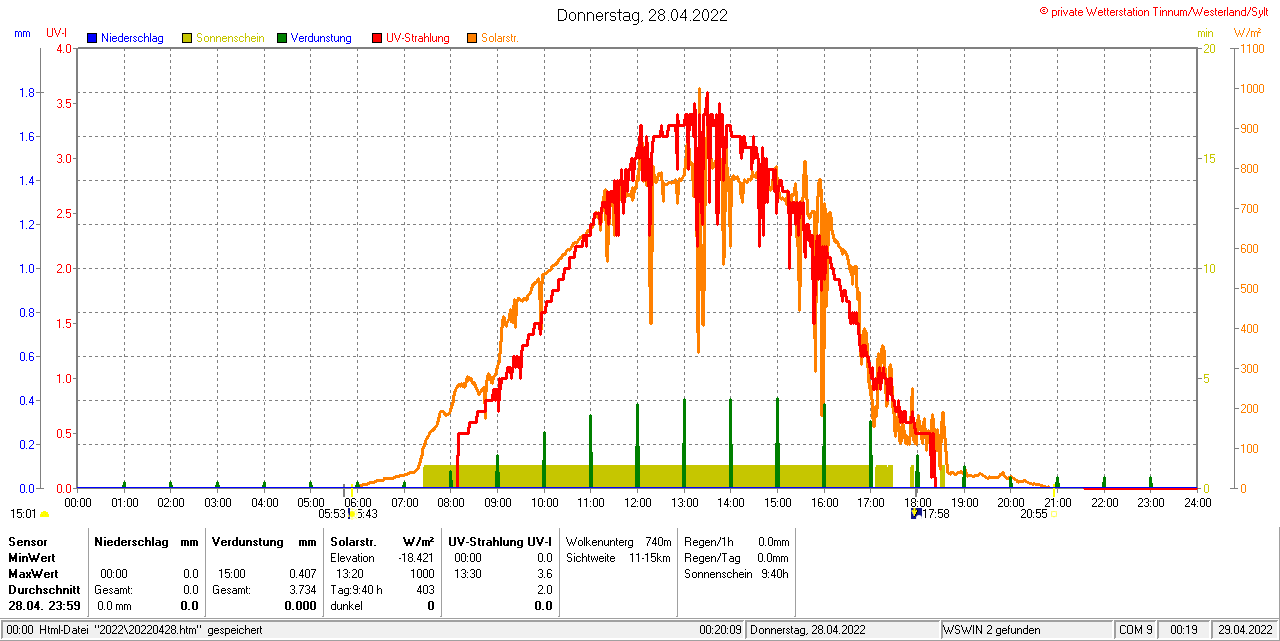This screenshot has height=641, width=1280.
Task: Click the COM 9 status bar entry
Action: pyautogui.click(x=1136, y=630)
